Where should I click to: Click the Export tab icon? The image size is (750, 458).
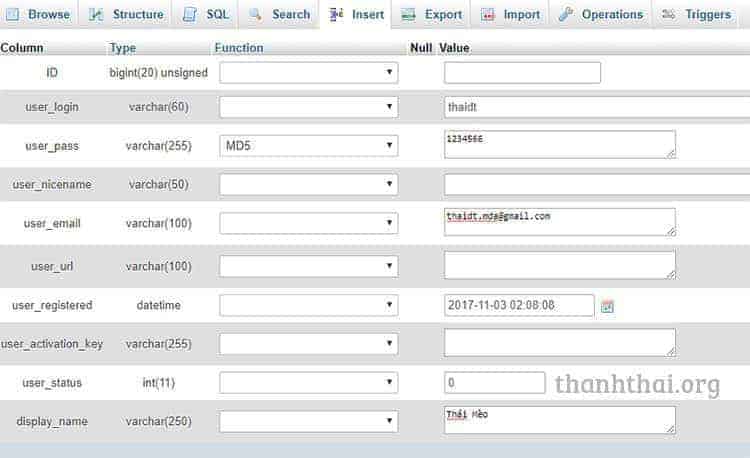(408, 14)
